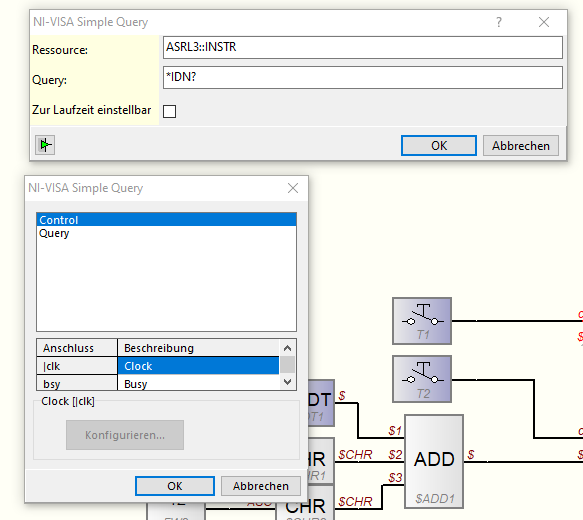Select the |clk connector cell

point(77,366)
